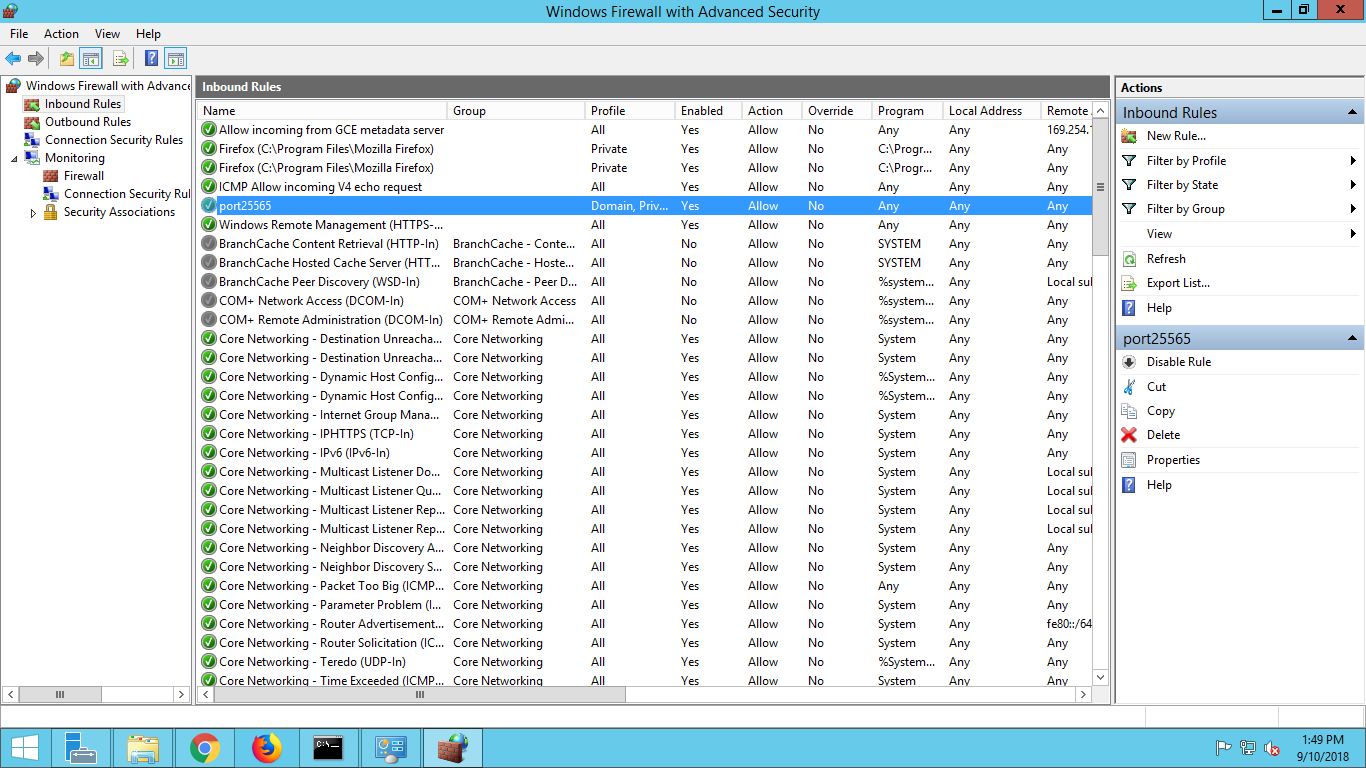Open Properties for port25565
1366x768 pixels.
[x=1173, y=460]
